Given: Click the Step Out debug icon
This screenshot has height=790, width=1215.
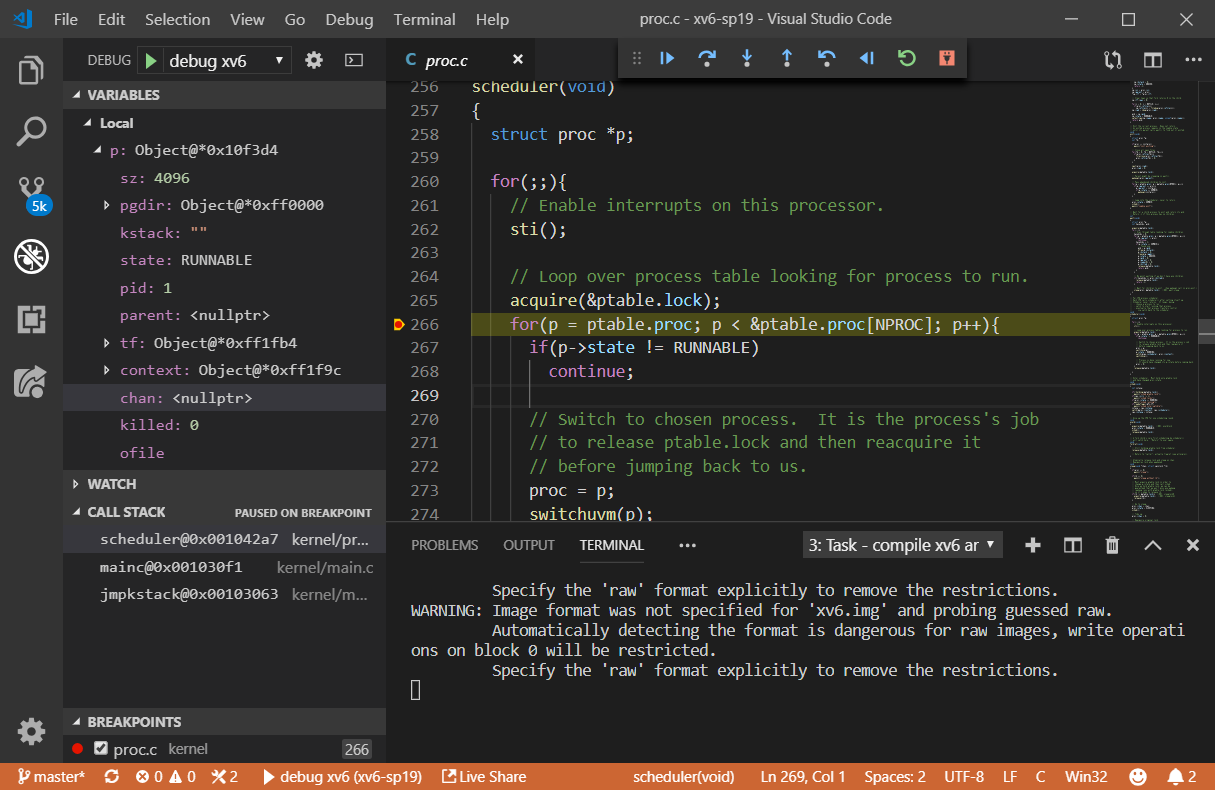Looking at the screenshot, I should point(787,59).
